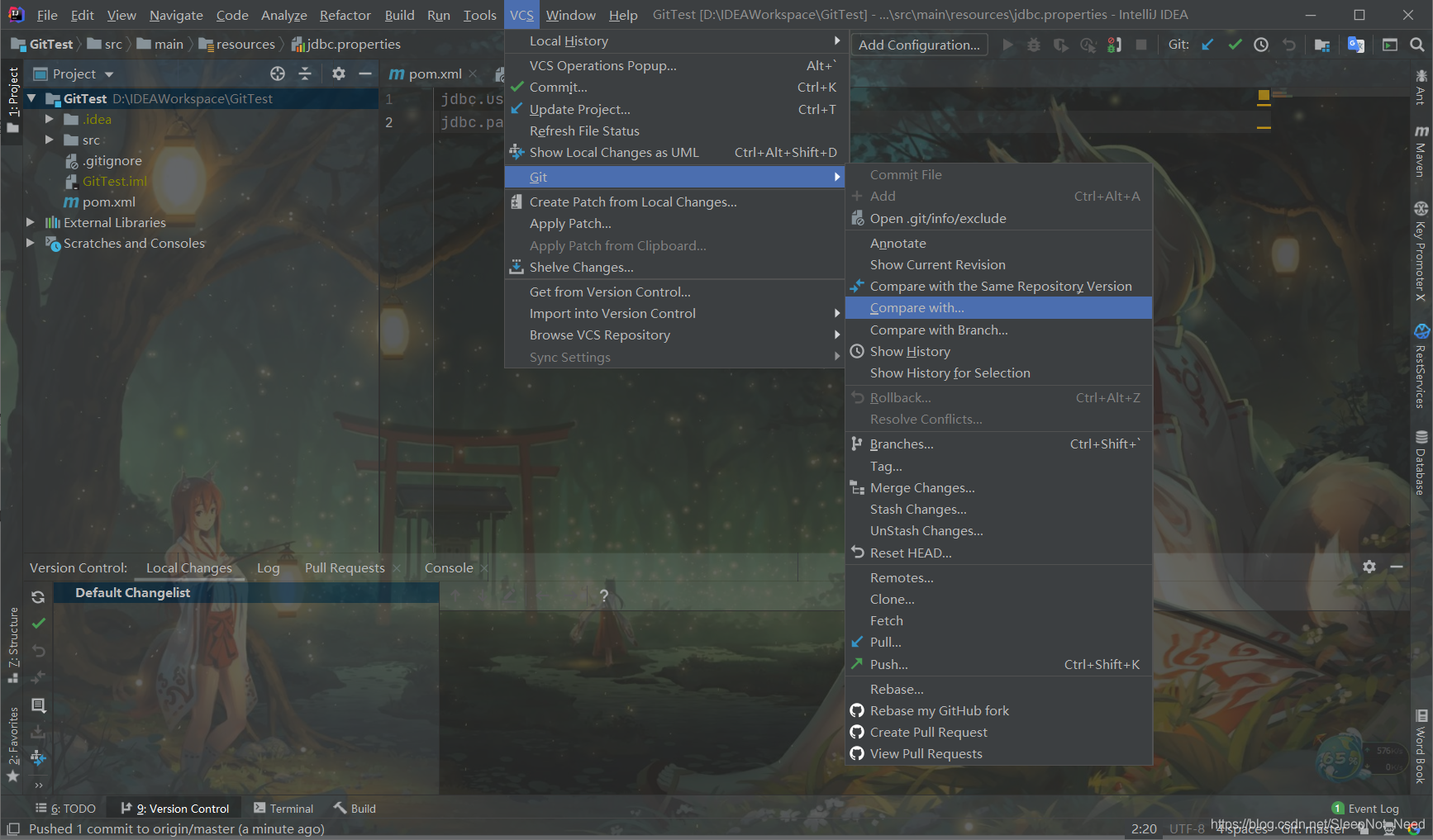Click resources breadcrumb in navigation bar
Image resolution: width=1433 pixels, height=840 pixels.
click(237, 44)
